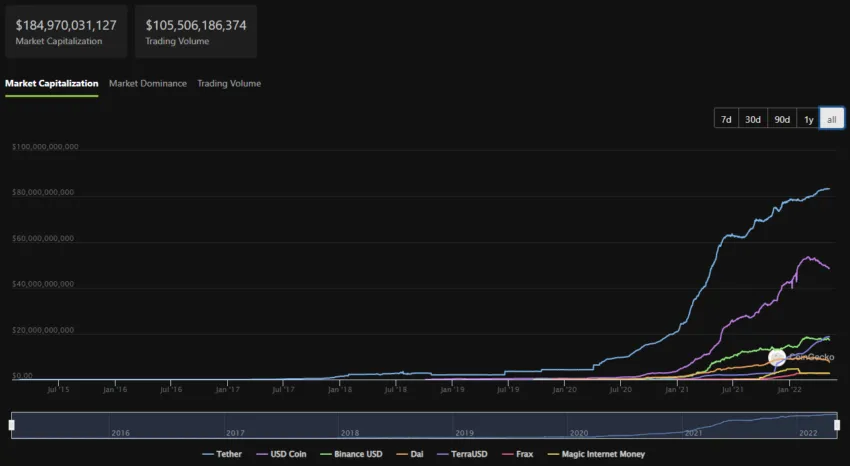Select the 30d time range
850x466 pixels.
point(752,119)
